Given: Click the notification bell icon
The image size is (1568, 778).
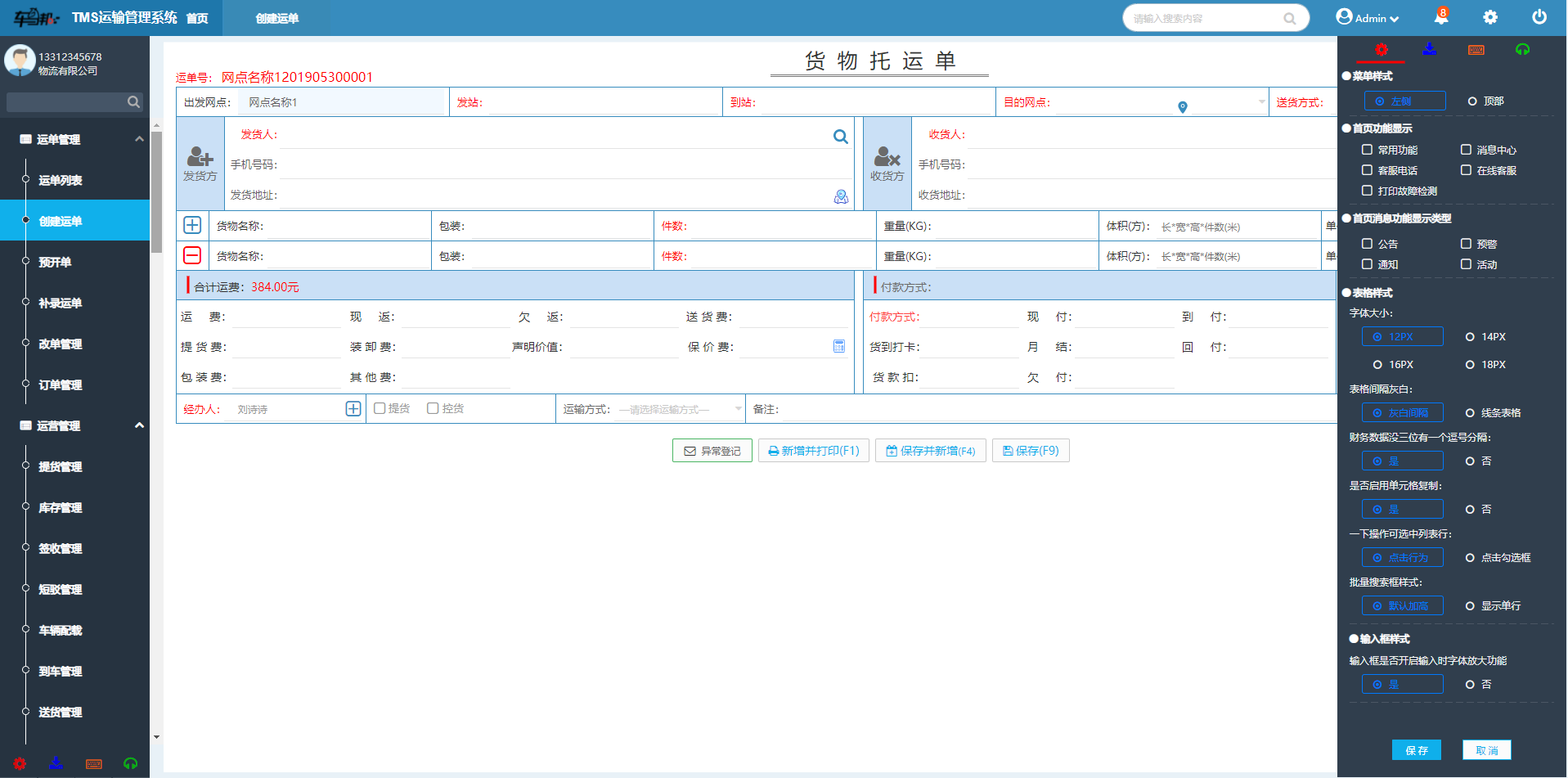Looking at the screenshot, I should (x=1440, y=18).
